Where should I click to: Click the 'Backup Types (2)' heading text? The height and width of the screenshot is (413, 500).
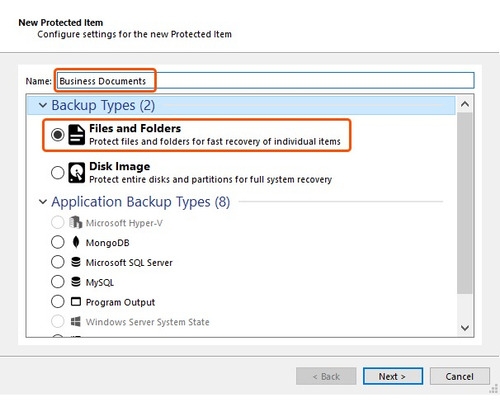click(x=103, y=105)
